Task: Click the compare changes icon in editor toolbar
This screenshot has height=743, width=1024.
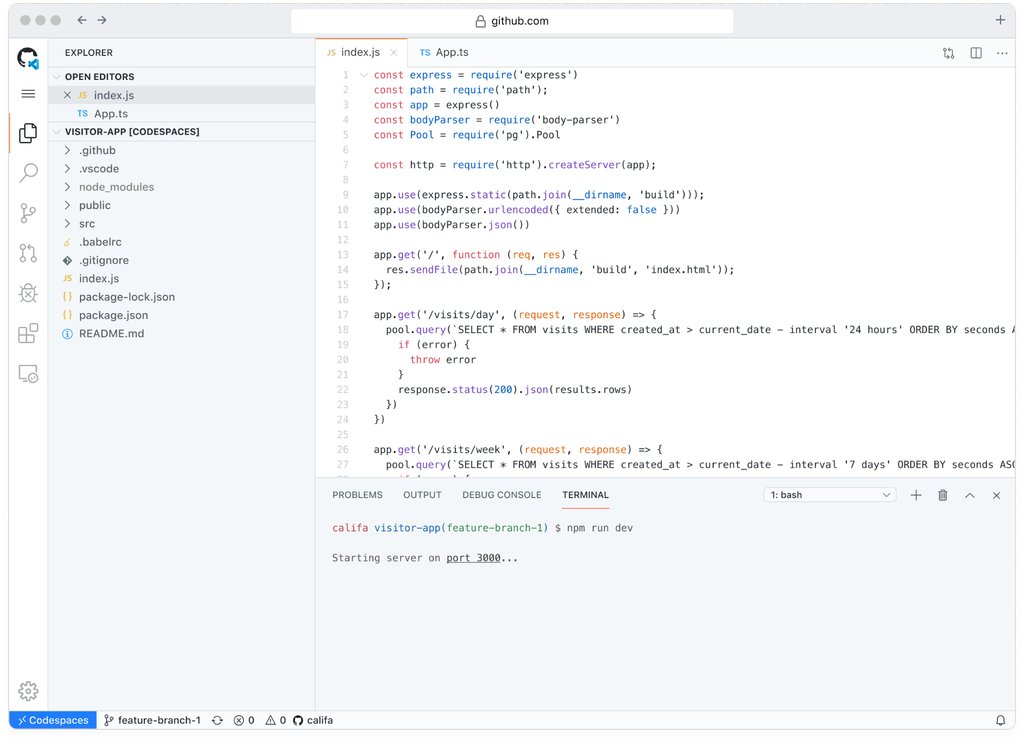Action: click(x=948, y=54)
